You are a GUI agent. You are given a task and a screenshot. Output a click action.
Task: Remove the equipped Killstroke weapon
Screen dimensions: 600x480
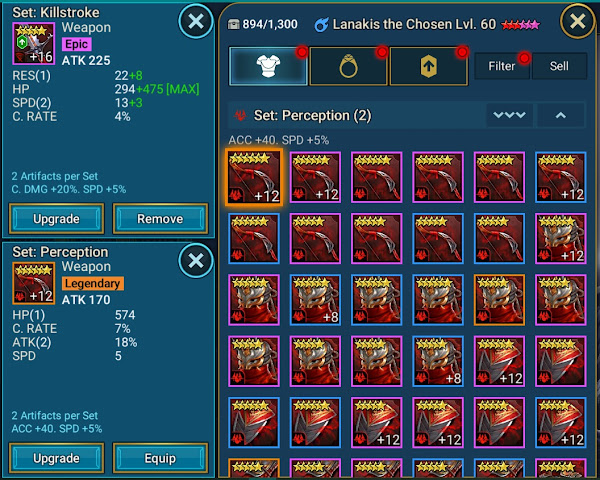tap(160, 219)
